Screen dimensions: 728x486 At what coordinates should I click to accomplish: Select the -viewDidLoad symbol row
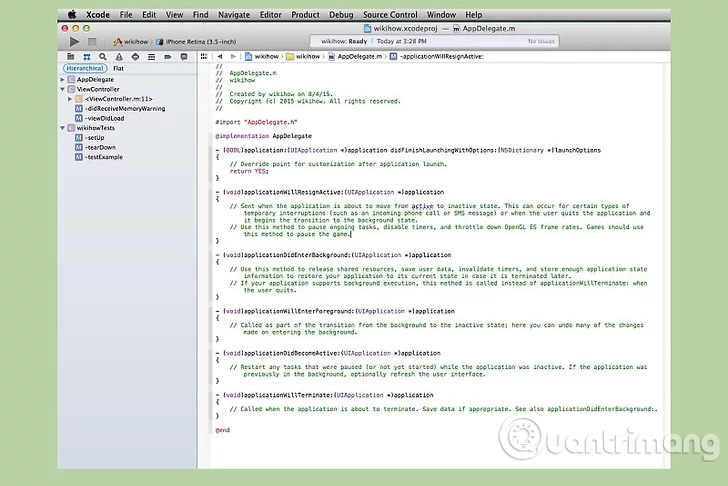(x=128, y=118)
